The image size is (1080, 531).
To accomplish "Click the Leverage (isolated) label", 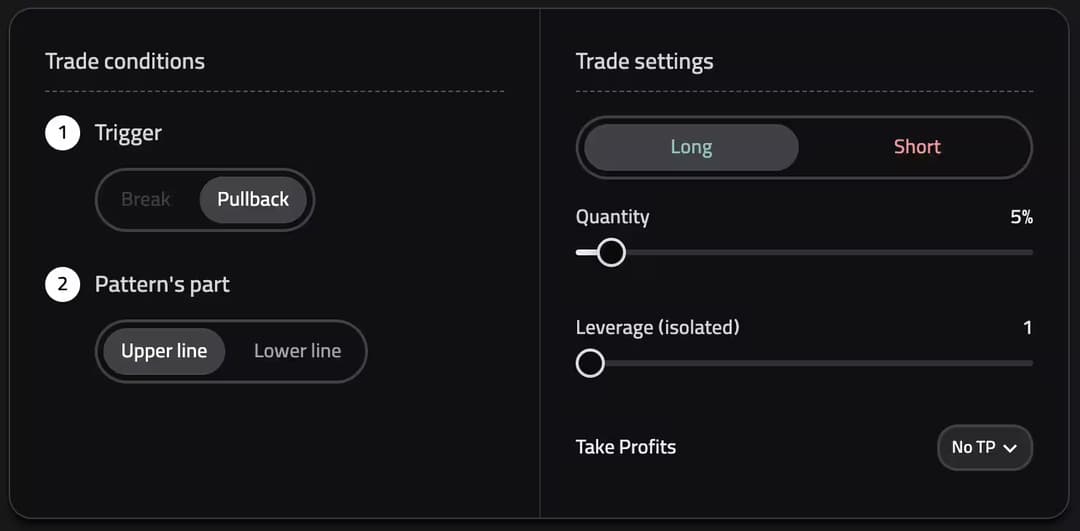I will (657, 327).
